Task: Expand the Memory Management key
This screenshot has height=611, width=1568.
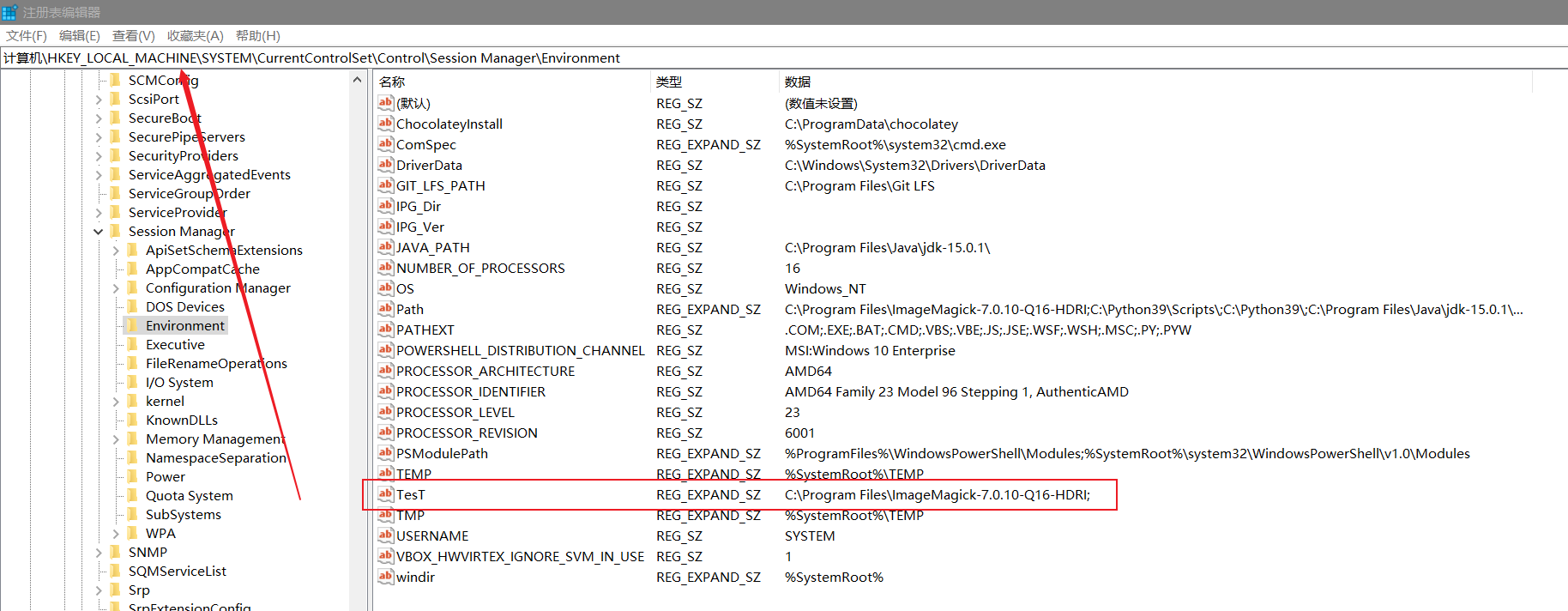Action: tap(116, 439)
